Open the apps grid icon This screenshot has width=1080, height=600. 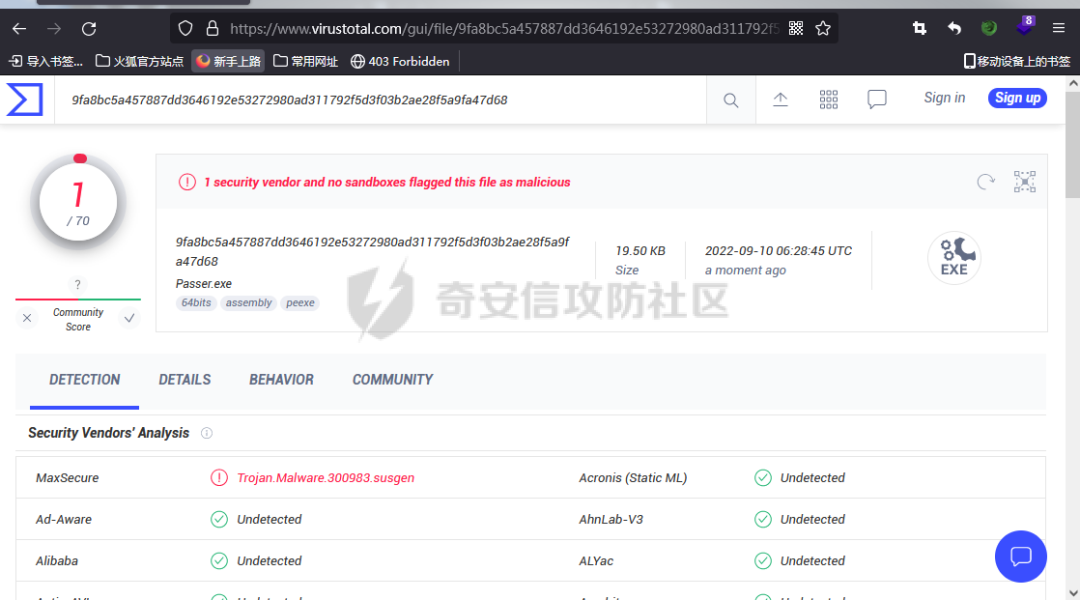(x=829, y=100)
